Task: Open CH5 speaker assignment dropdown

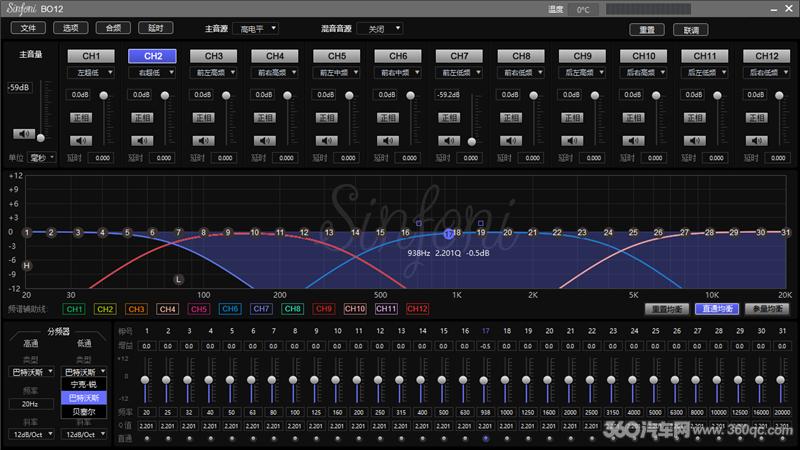Action: [336, 73]
